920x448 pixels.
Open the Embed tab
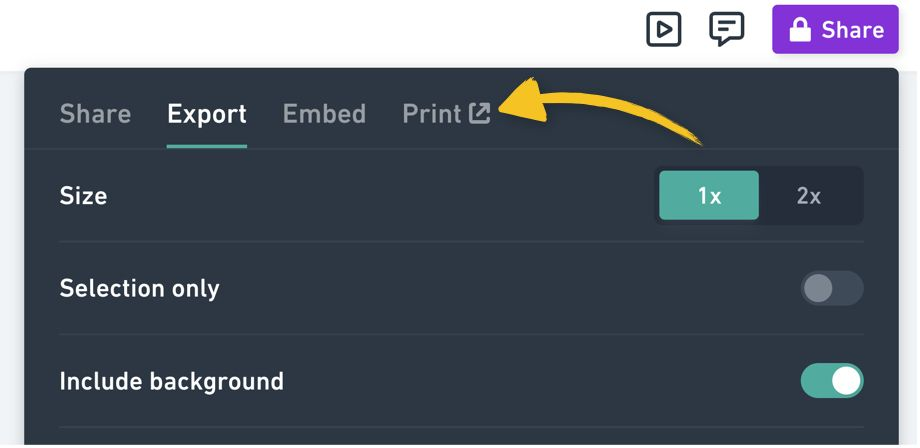pyautogui.click(x=324, y=114)
